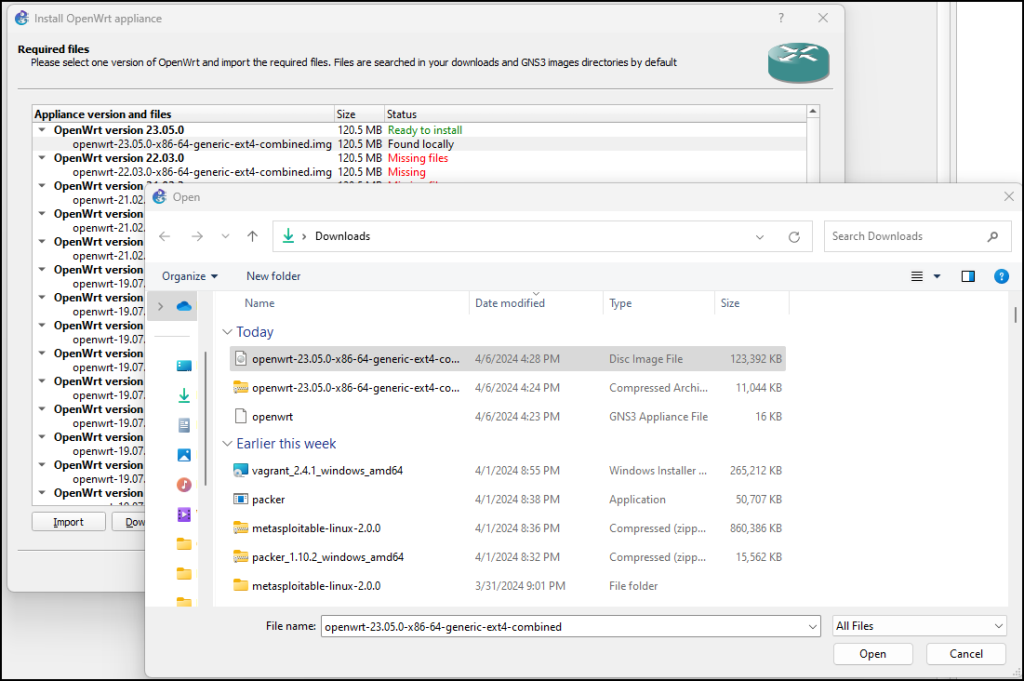Expand the OneDrive navigation node
The height and width of the screenshot is (681, 1024).
[x=161, y=306]
